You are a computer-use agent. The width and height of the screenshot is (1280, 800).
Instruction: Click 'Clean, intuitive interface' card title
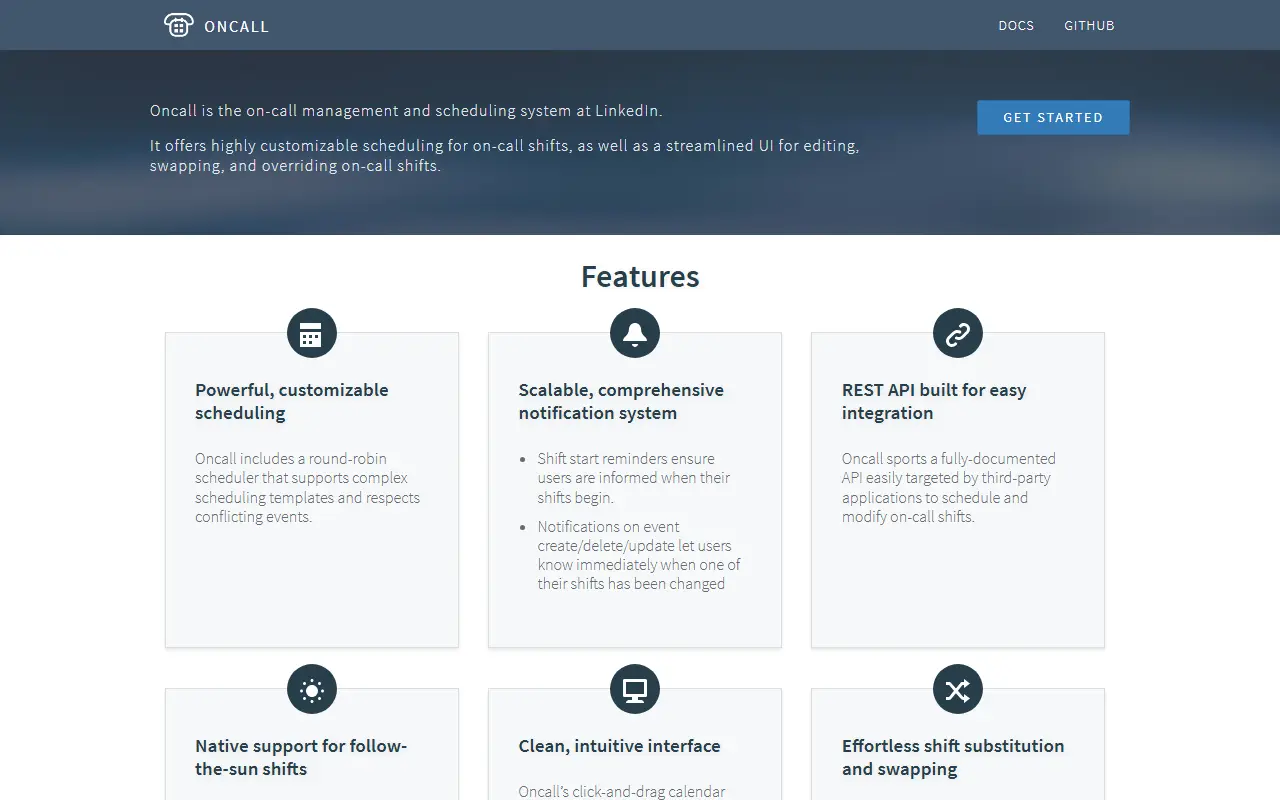[x=619, y=746]
